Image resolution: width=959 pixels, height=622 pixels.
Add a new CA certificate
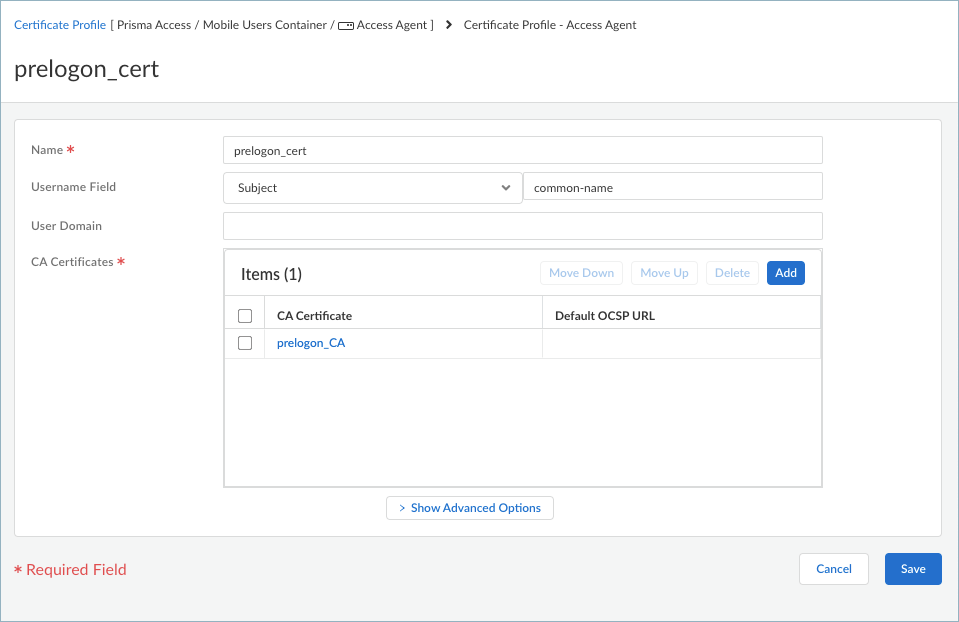click(785, 273)
